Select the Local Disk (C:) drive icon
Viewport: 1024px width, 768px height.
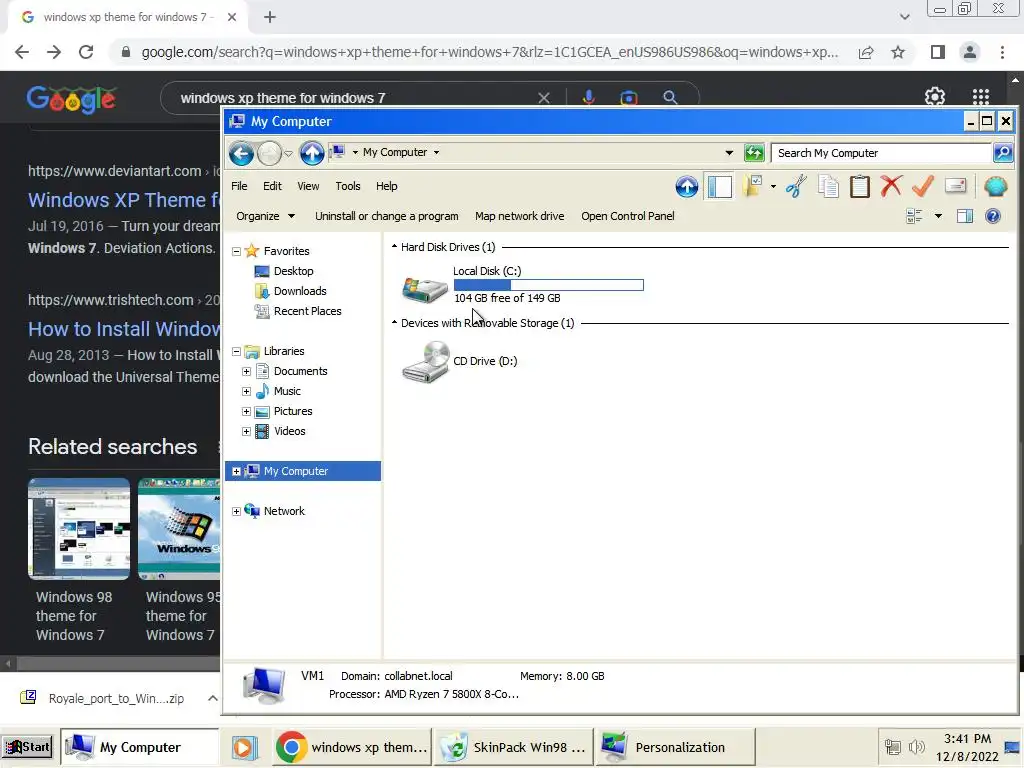(424, 289)
